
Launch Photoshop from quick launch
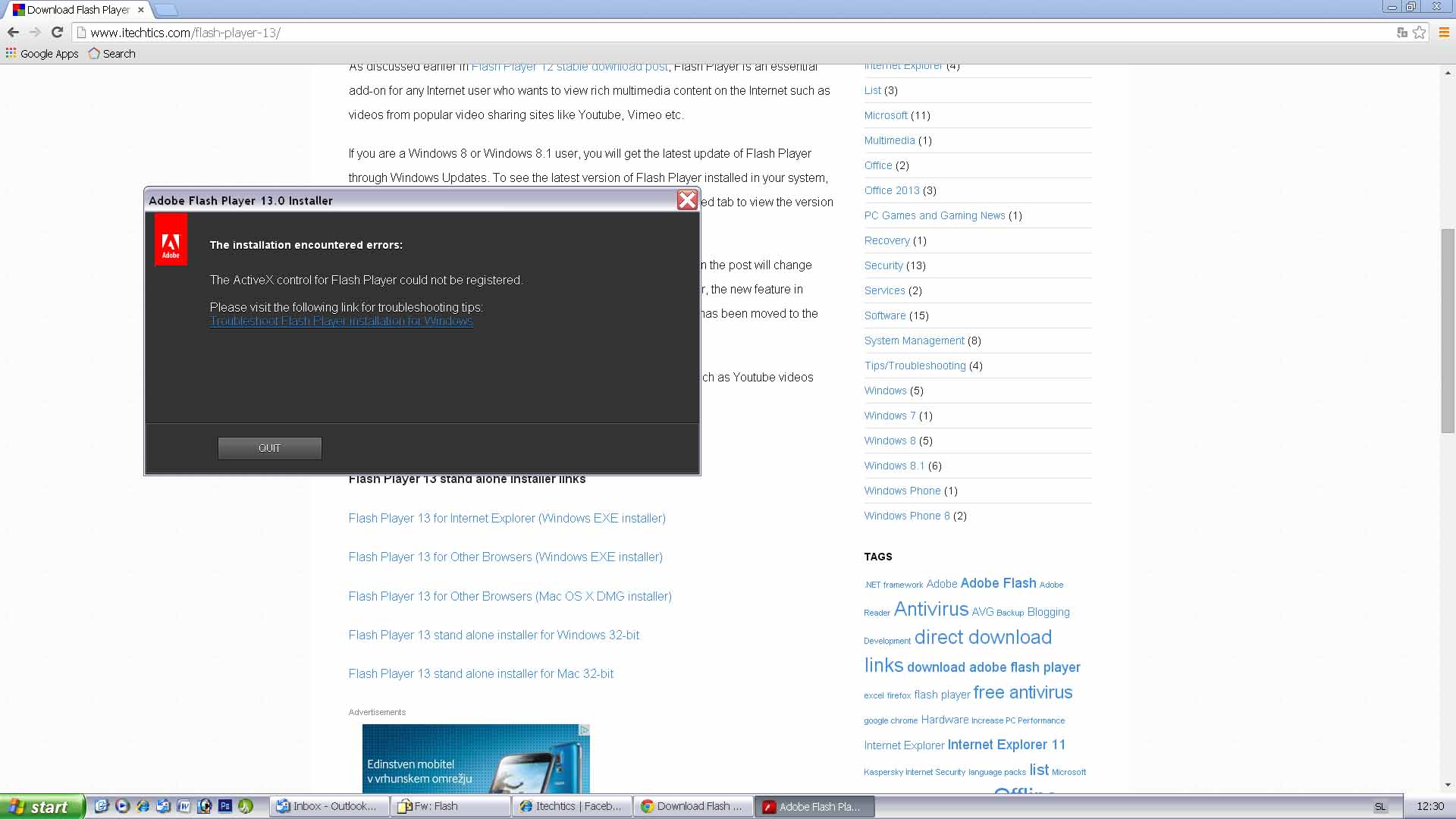coord(224,806)
